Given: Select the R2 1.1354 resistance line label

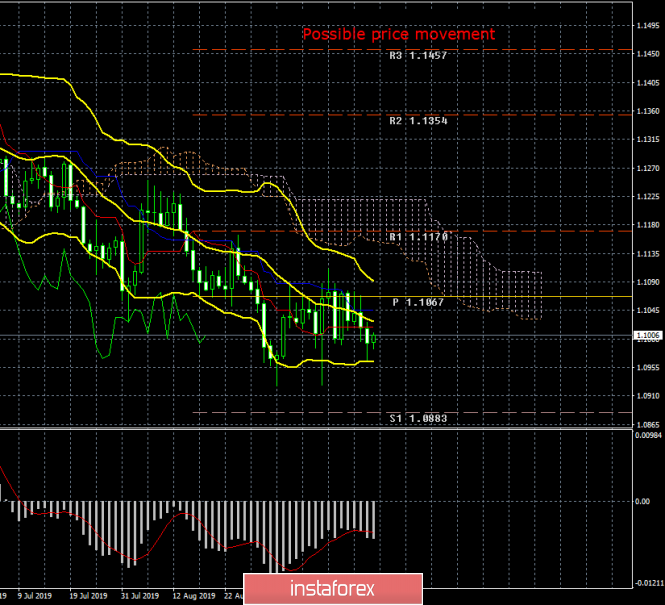Looking at the screenshot, I should 418,120.
